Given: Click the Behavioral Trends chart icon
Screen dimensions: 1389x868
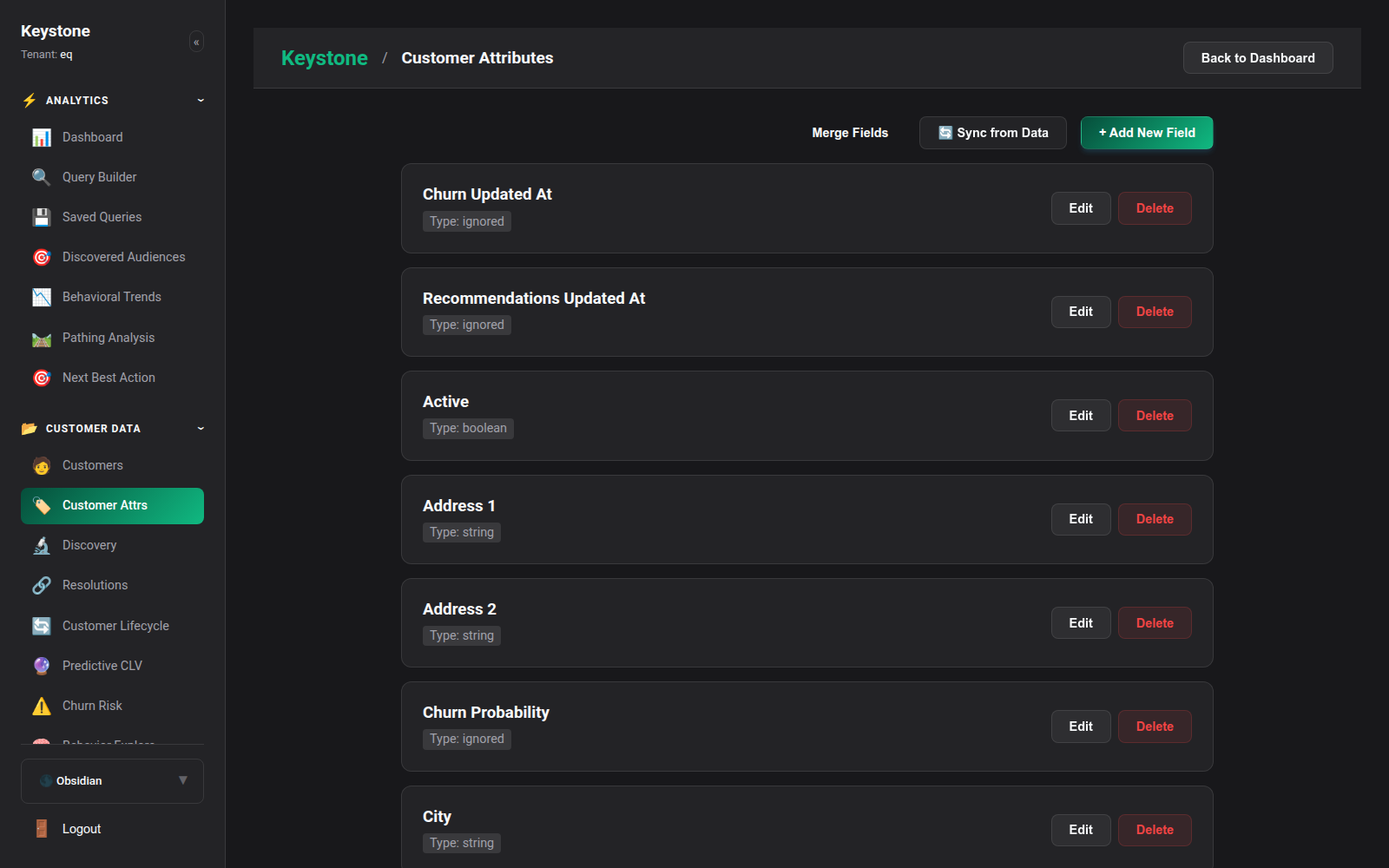Looking at the screenshot, I should pos(42,297).
